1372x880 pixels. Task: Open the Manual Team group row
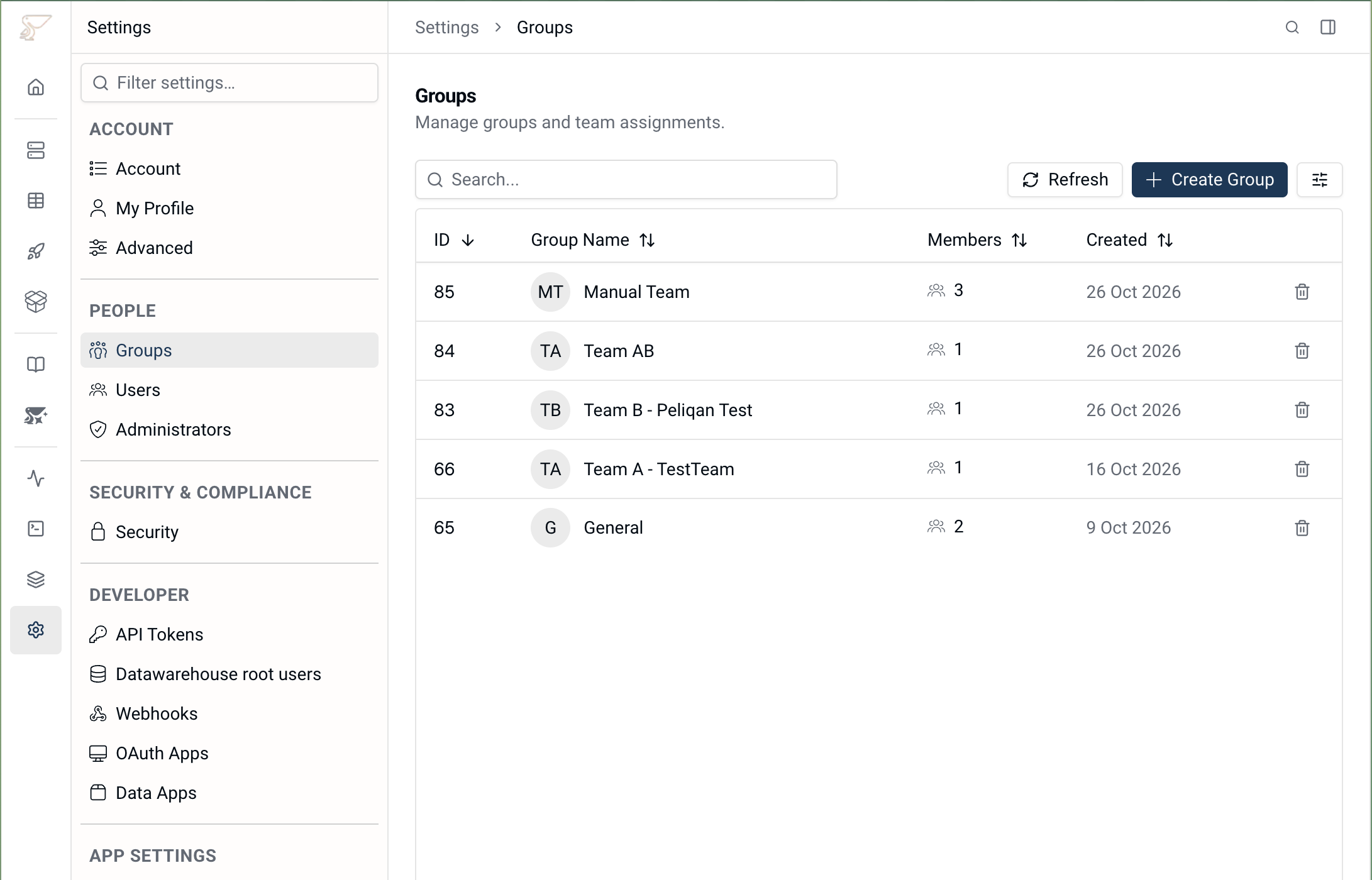[x=879, y=292]
